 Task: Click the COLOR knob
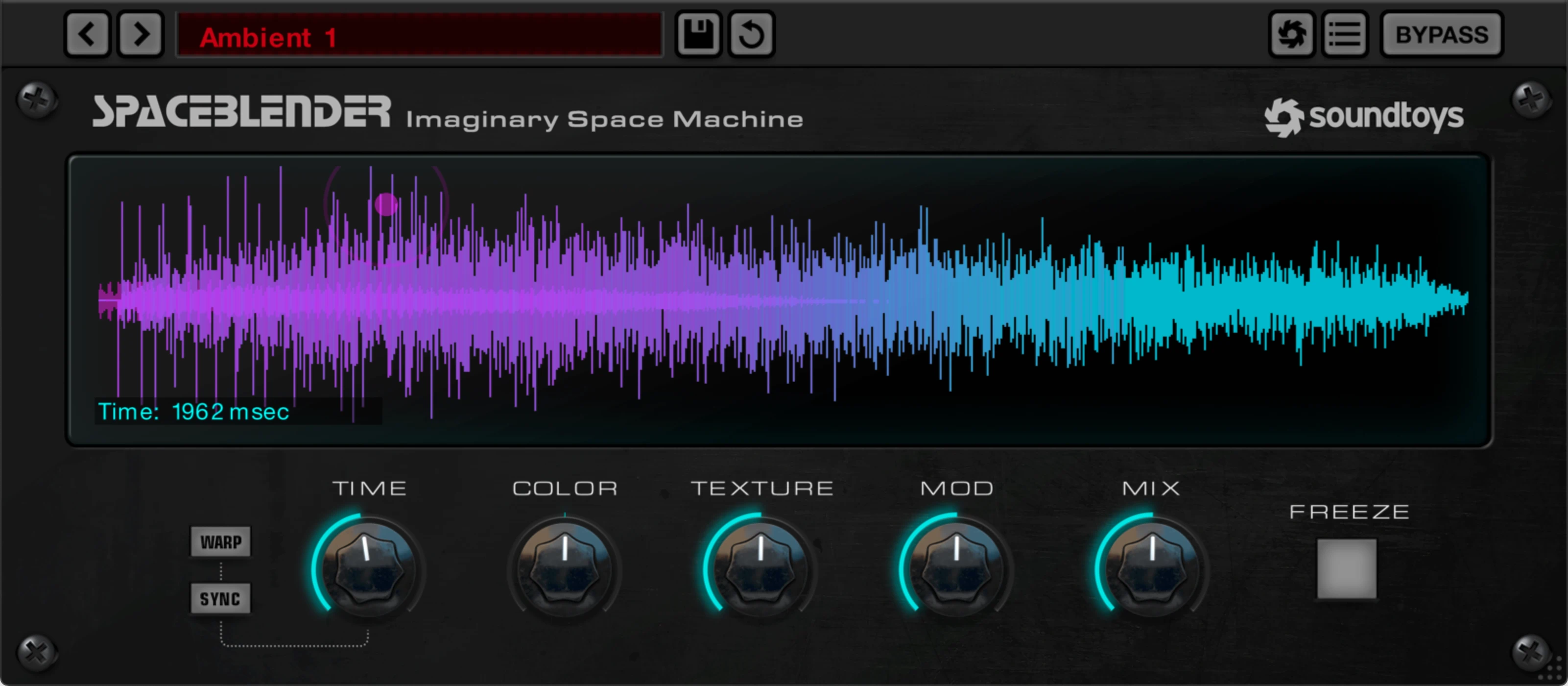[x=565, y=569]
